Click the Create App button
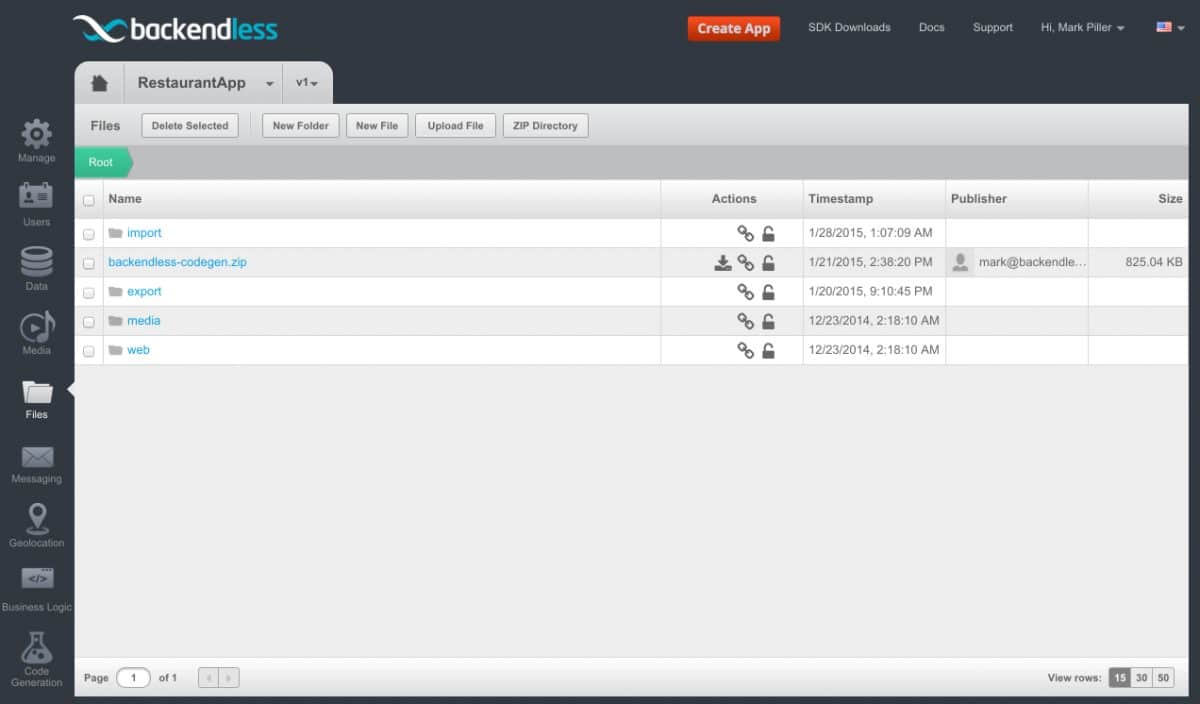Screen dimensions: 1200x704 pos(734,28)
